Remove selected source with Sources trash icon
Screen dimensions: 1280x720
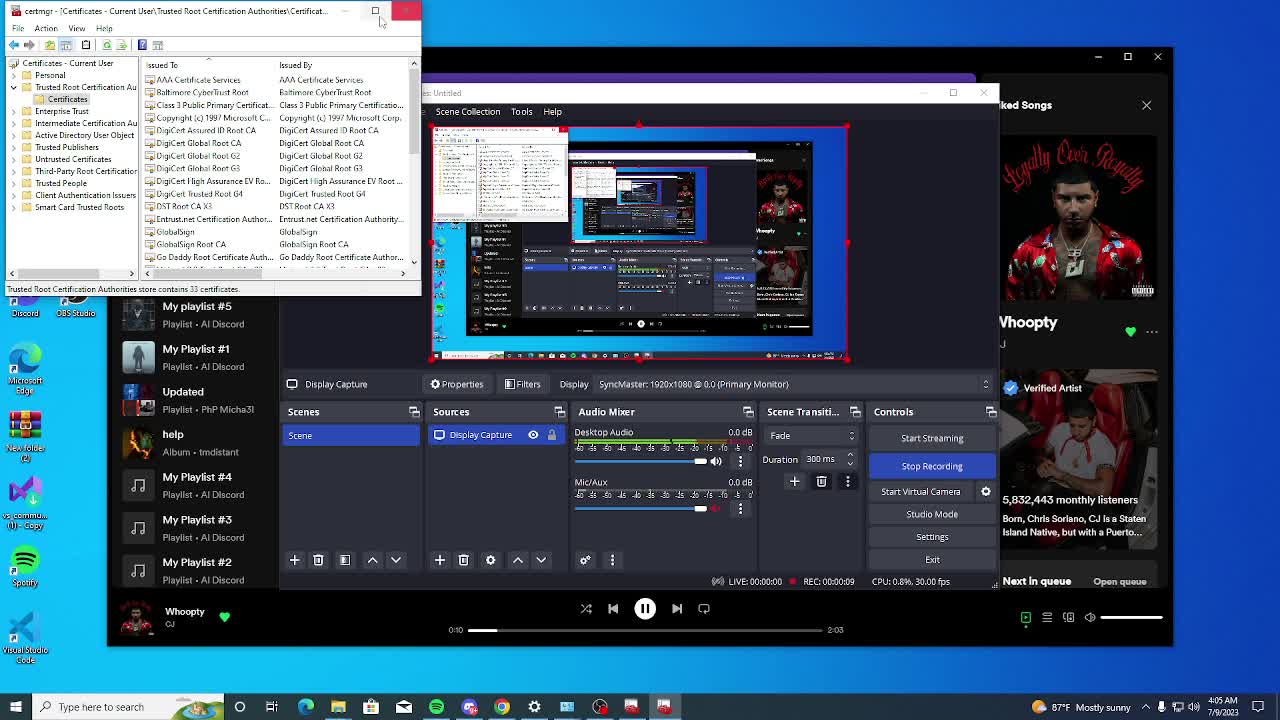[x=463, y=560]
